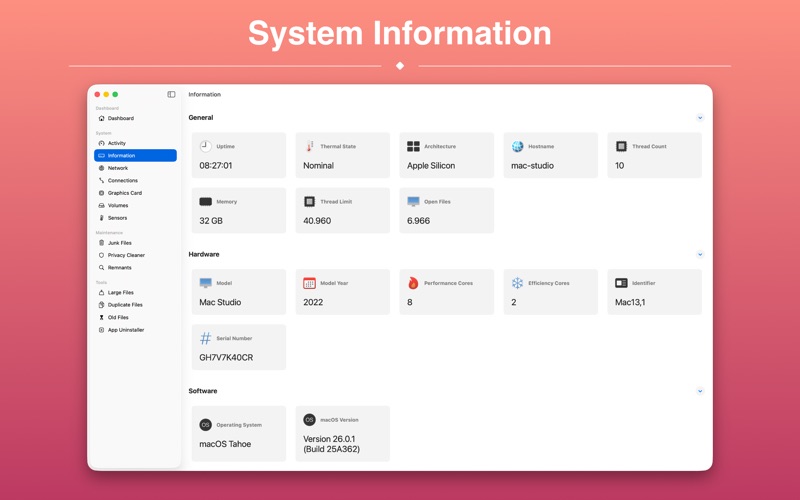Select the mac-studio hostname value
The height and width of the screenshot is (500, 800).
coord(532,166)
